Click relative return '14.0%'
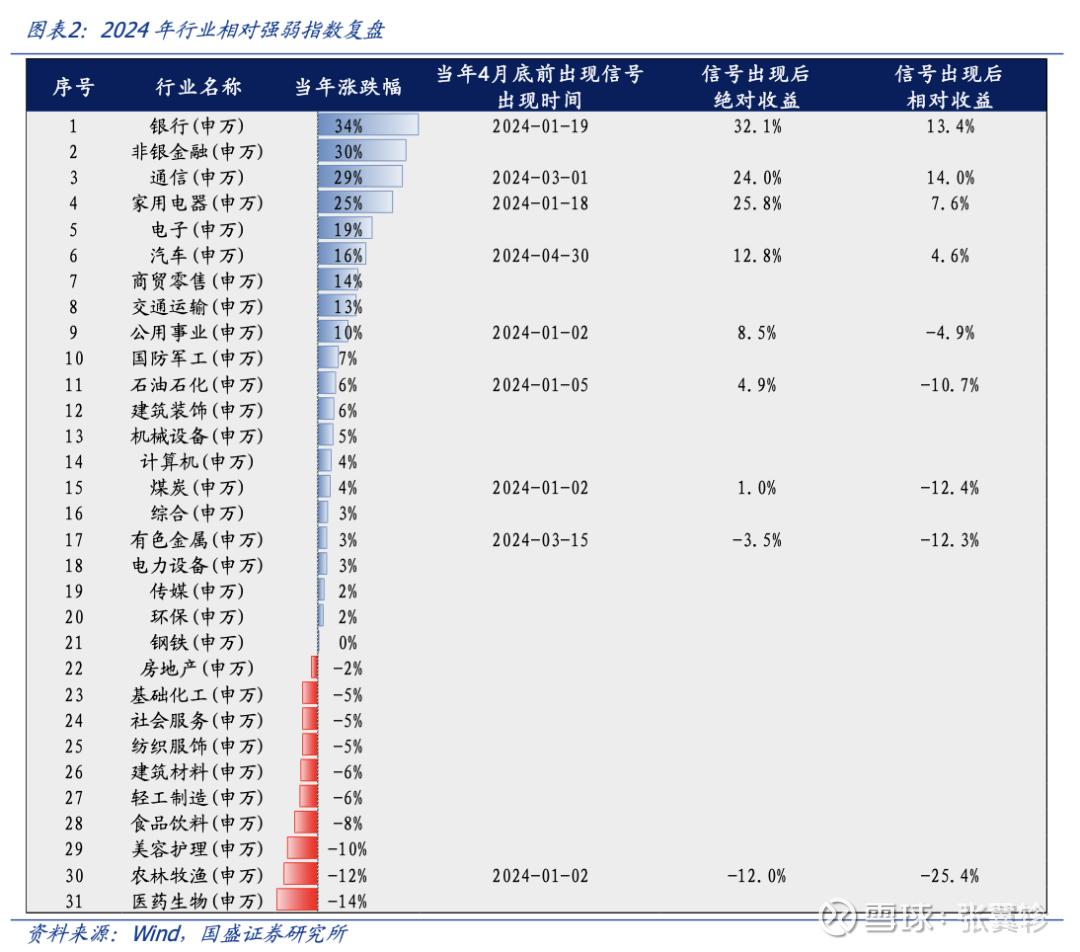The image size is (1080, 952). coord(950,178)
